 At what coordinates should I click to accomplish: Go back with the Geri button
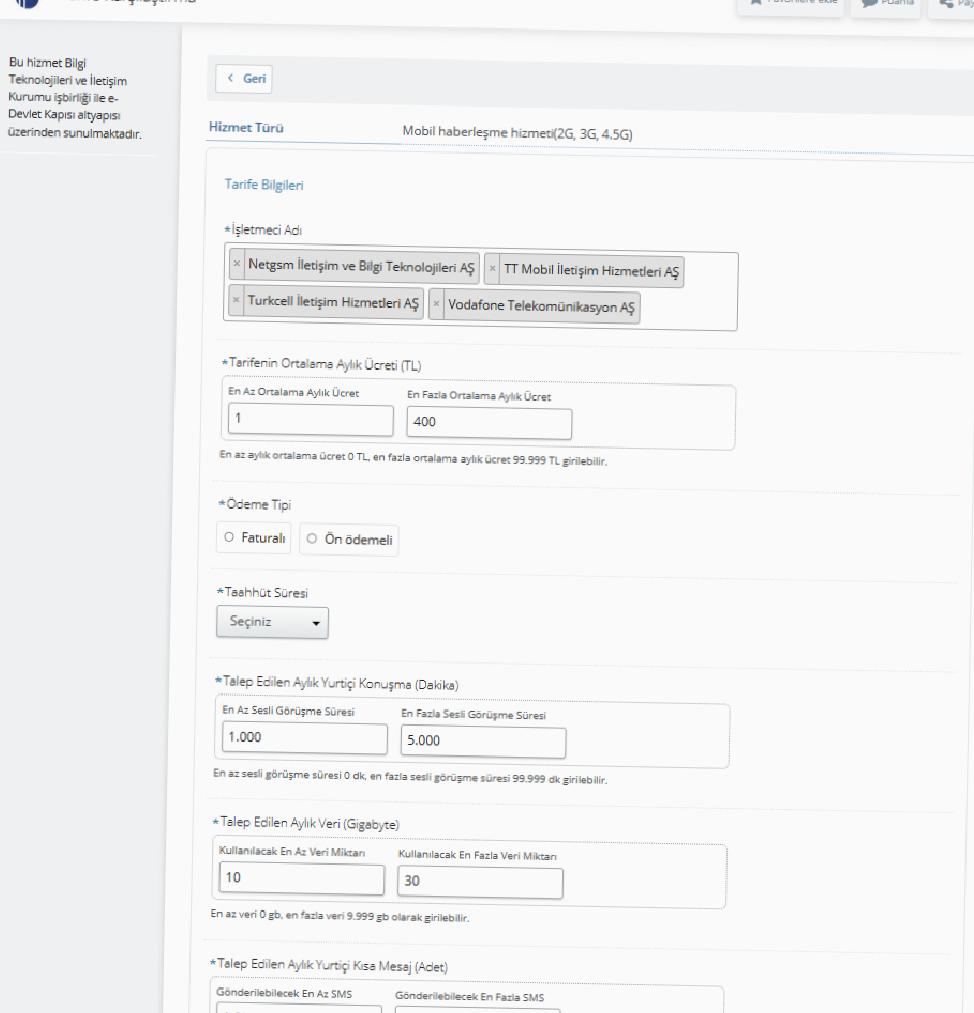(x=244, y=79)
